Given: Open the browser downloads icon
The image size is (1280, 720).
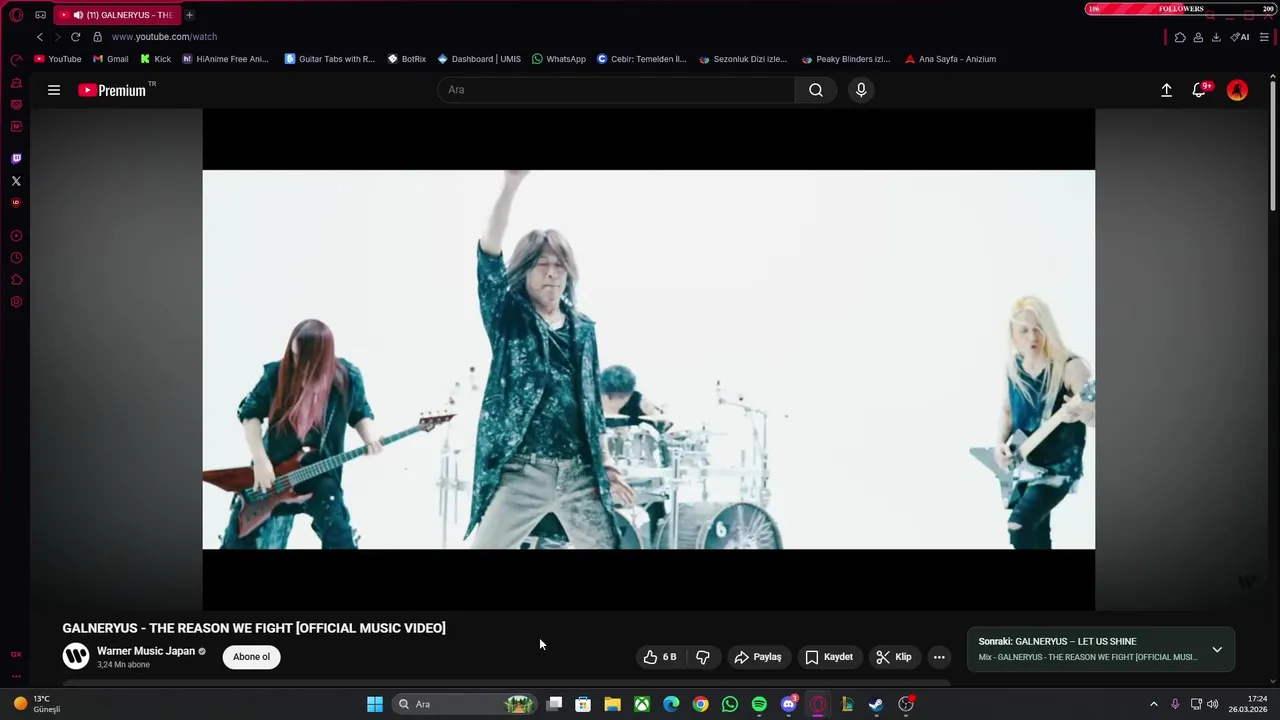Looking at the screenshot, I should click(1216, 37).
